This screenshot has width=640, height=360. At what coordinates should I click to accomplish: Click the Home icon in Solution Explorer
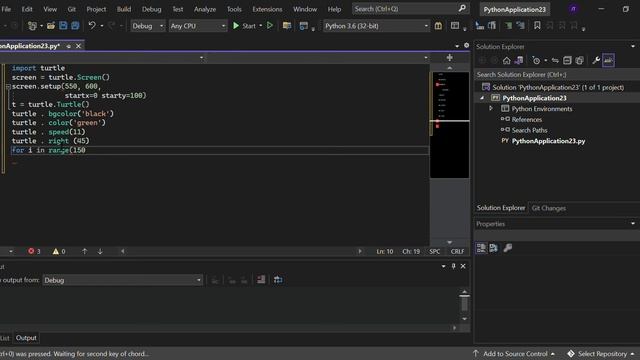507,60
